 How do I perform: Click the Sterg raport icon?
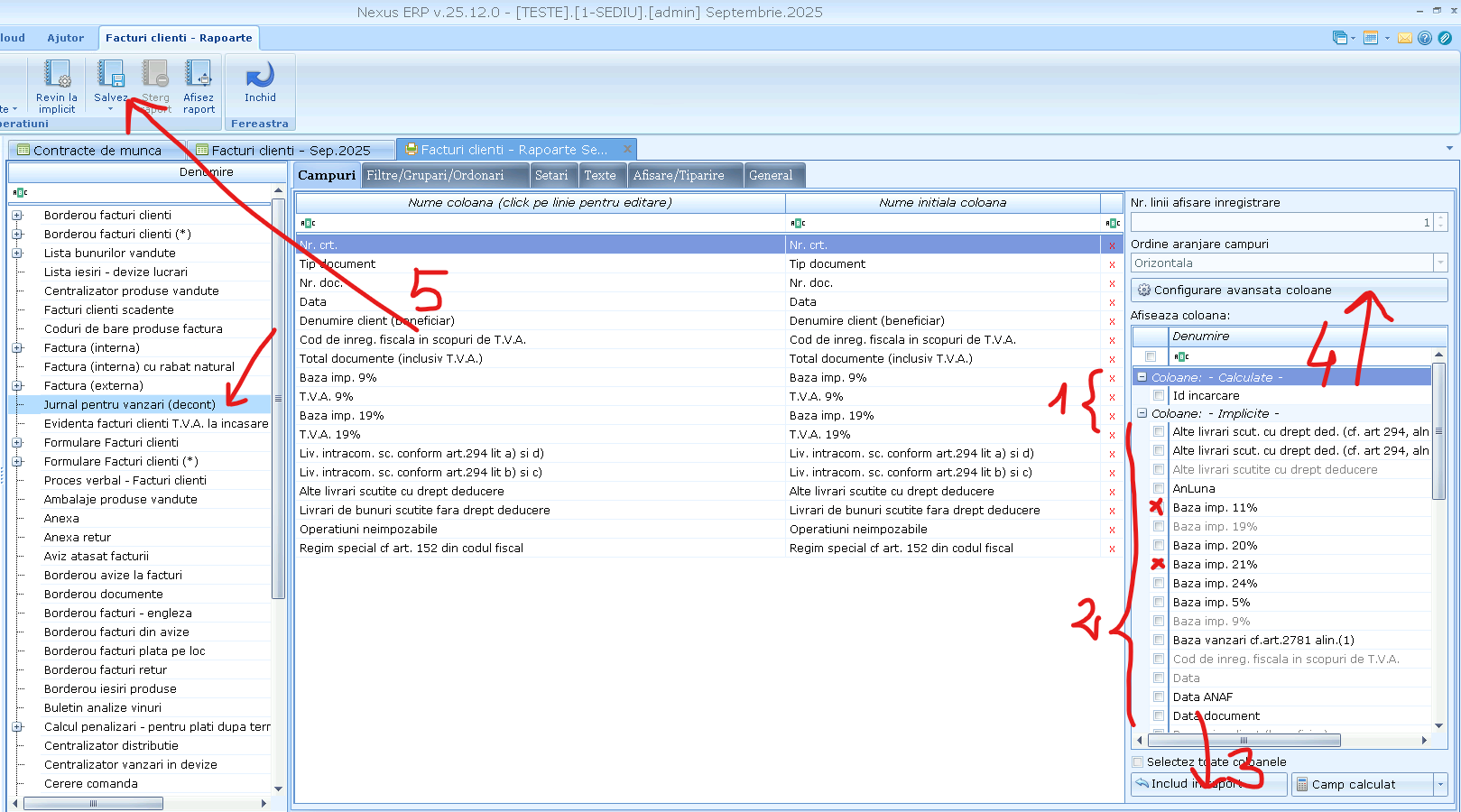click(x=155, y=75)
